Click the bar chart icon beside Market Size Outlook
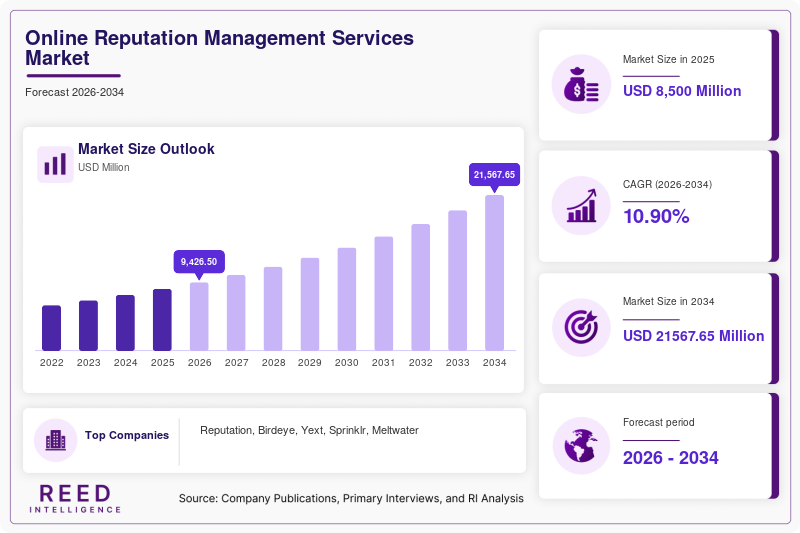Image resolution: width=800 pixels, height=533 pixels. [x=55, y=164]
